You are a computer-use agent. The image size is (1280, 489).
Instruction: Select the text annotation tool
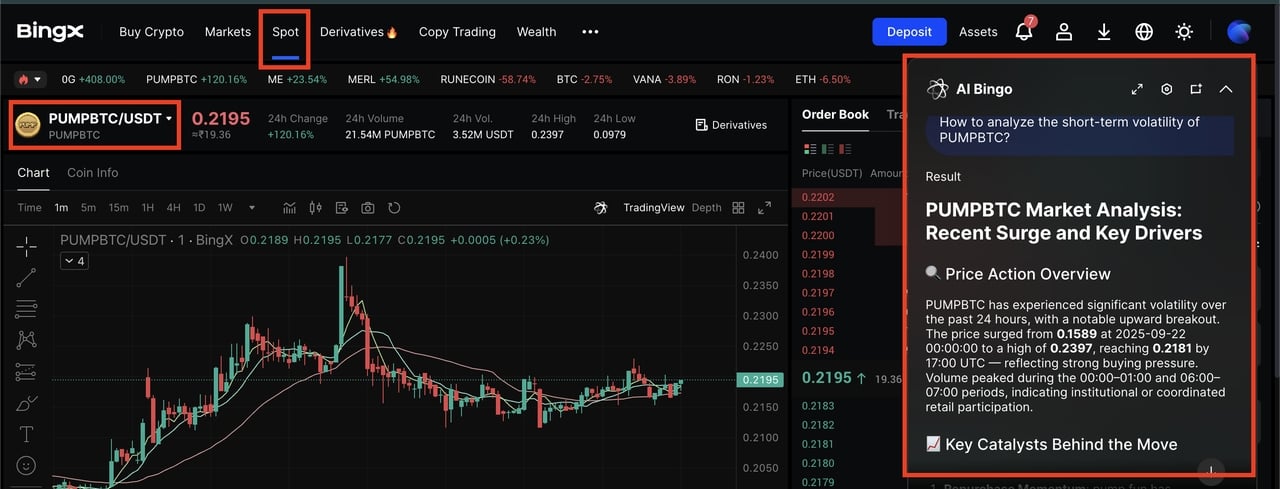pos(27,434)
